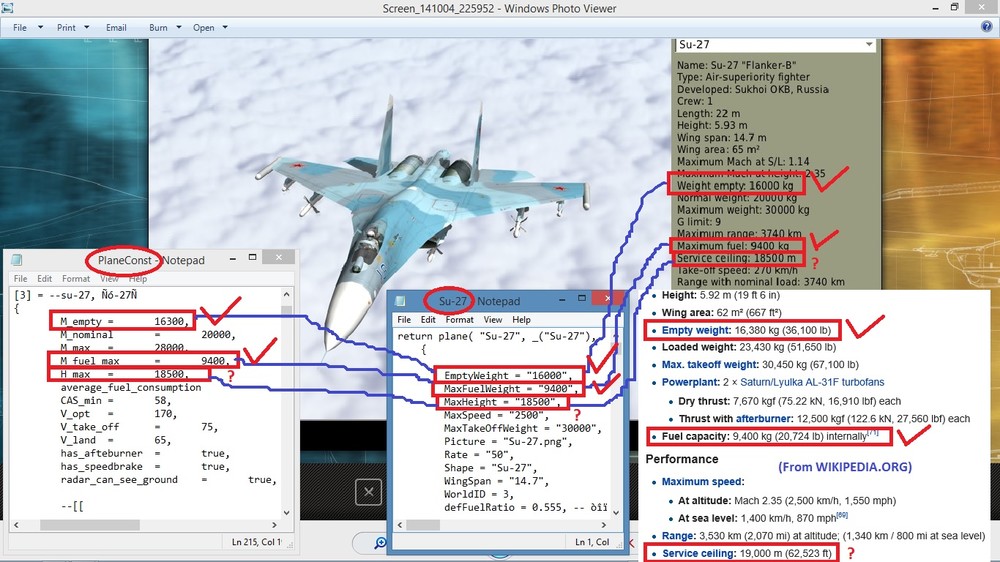Click the Su-27 Notepad title bar icon

tap(401, 300)
